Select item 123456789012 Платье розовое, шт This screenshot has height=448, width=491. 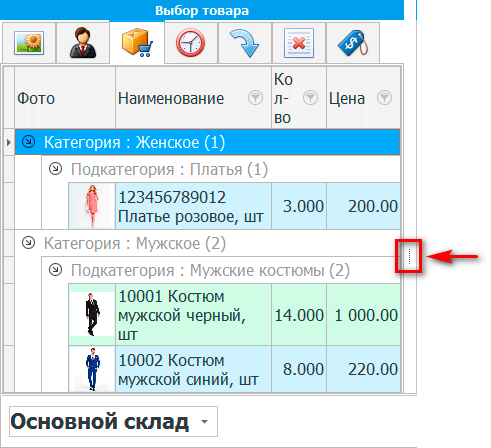(x=193, y=206)
